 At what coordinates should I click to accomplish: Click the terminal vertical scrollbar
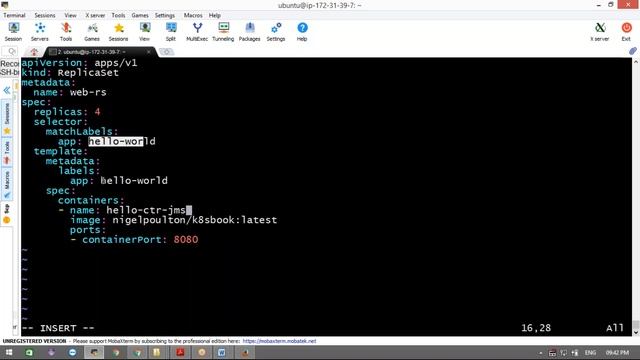[636, 196]
